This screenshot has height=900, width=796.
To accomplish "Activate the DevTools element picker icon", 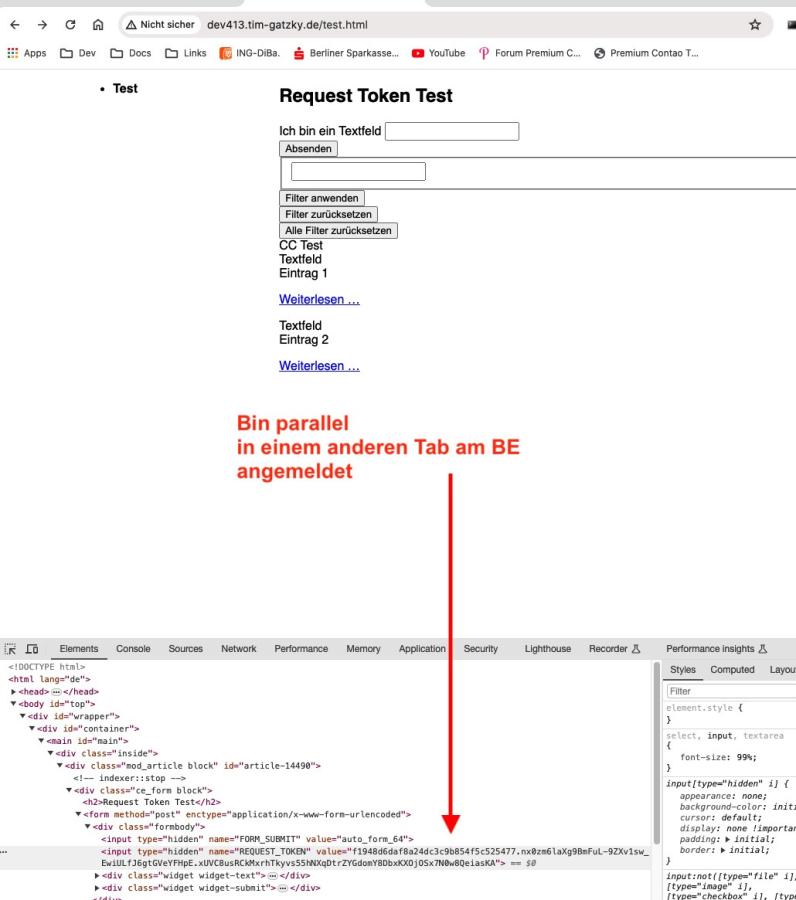I will (12, 649).
